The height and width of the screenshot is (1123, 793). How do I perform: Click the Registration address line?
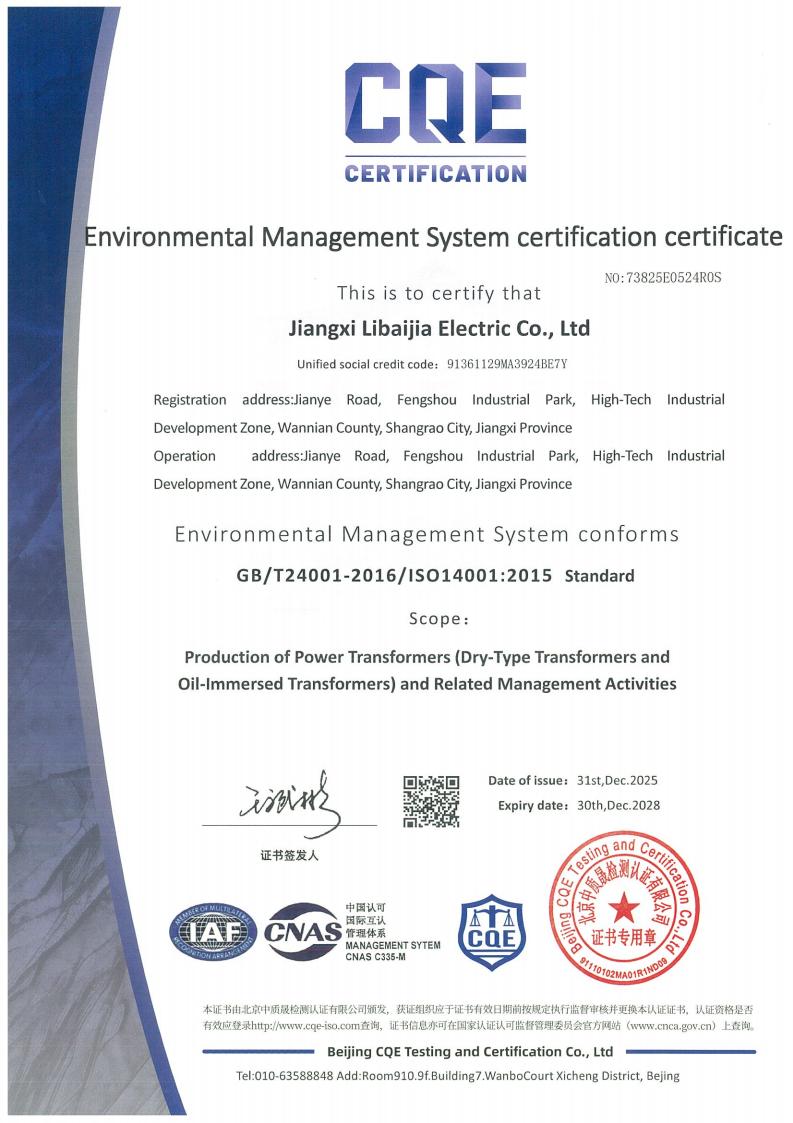438,400
